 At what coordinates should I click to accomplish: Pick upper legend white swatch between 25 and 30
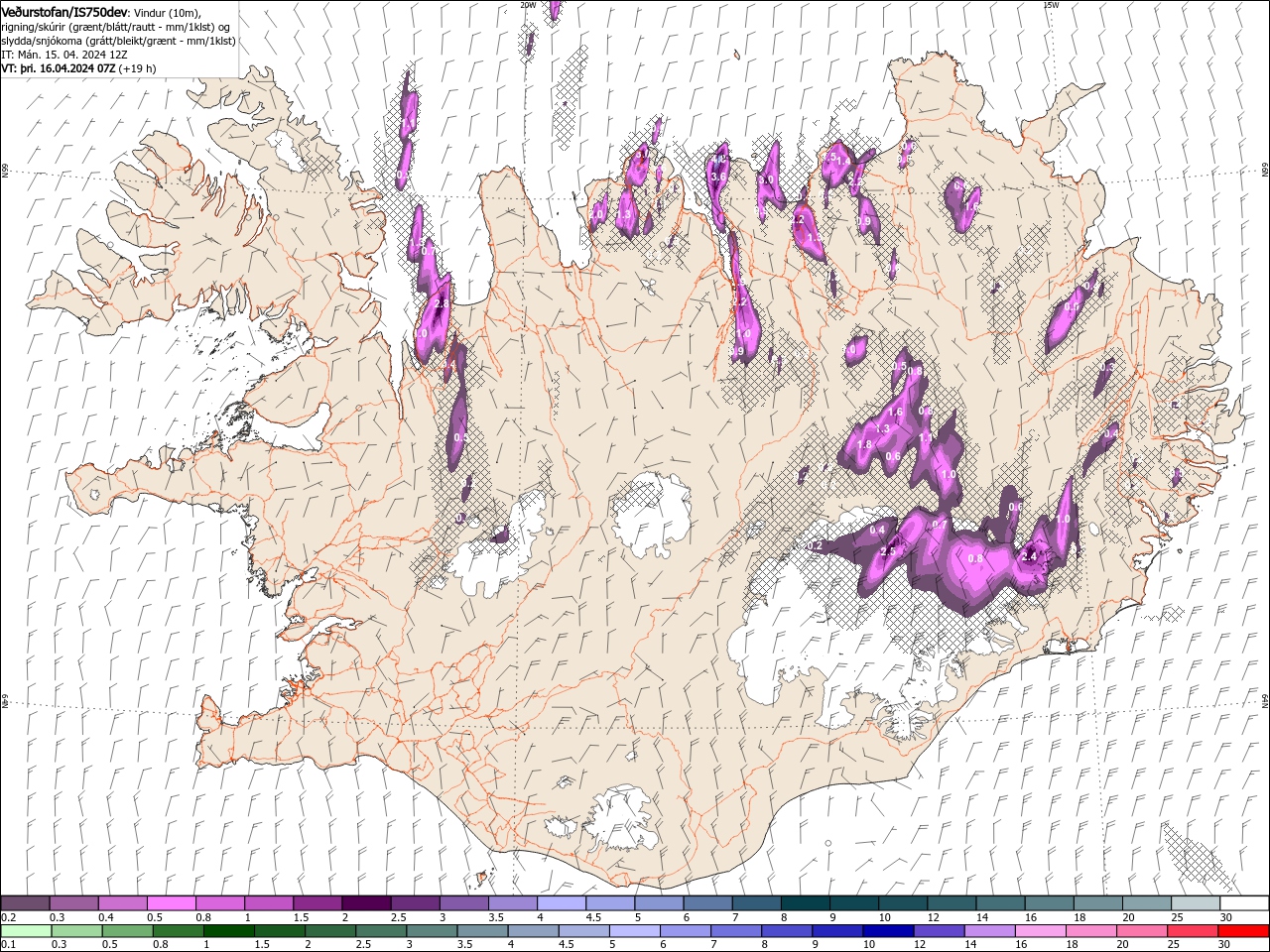(1196, 903)
